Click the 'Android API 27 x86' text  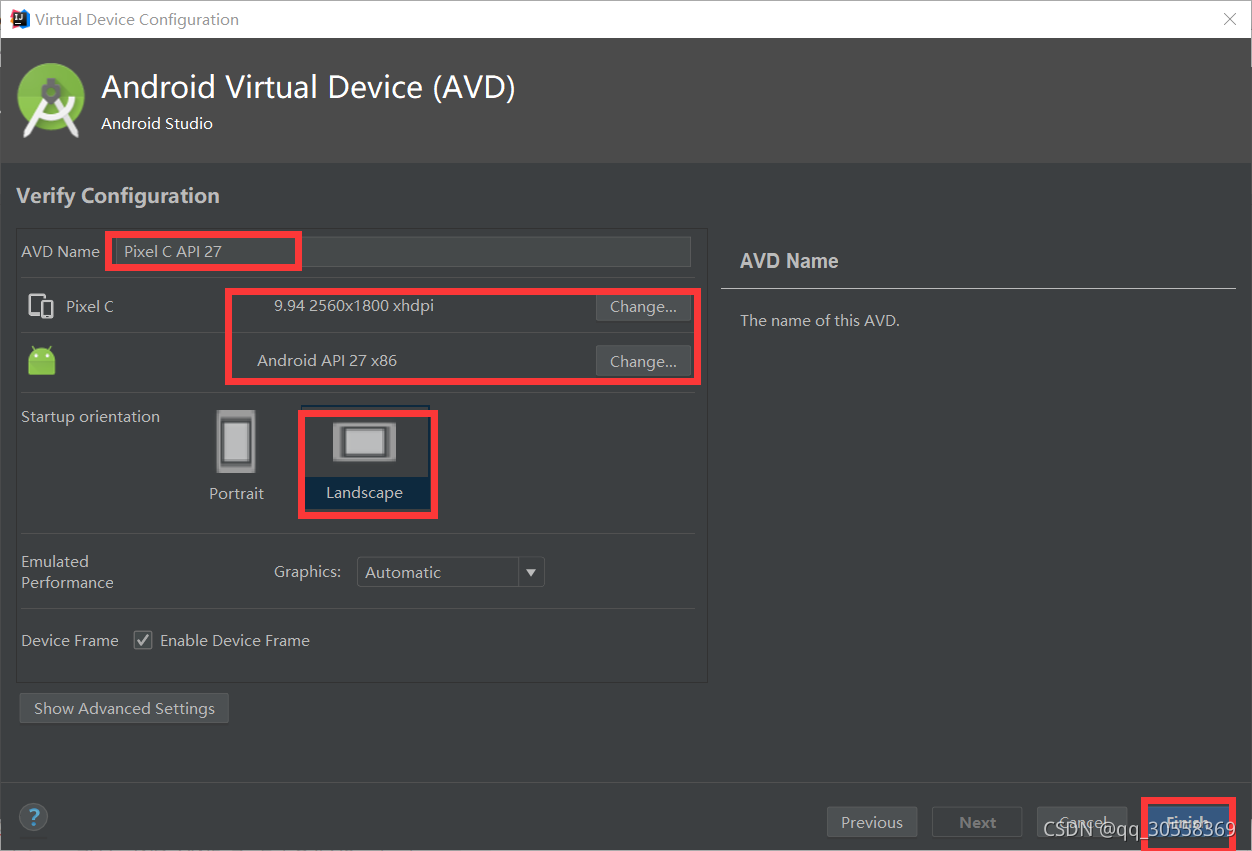pos(327,361)
